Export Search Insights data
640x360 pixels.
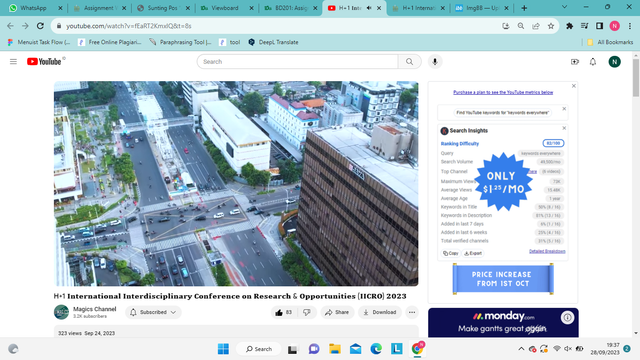pos(473,253)
